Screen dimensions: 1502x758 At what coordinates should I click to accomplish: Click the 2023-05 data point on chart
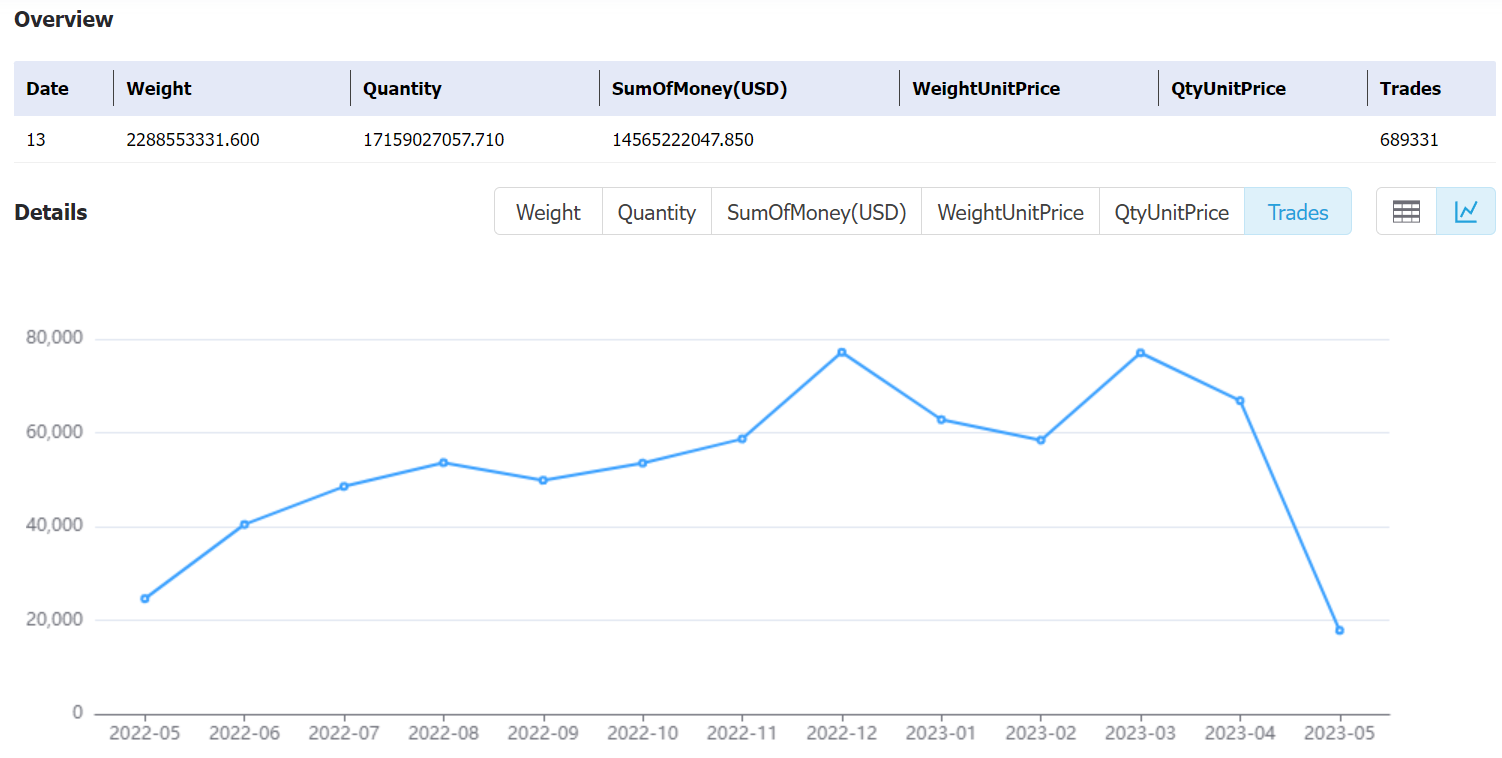pos(1339,630)
